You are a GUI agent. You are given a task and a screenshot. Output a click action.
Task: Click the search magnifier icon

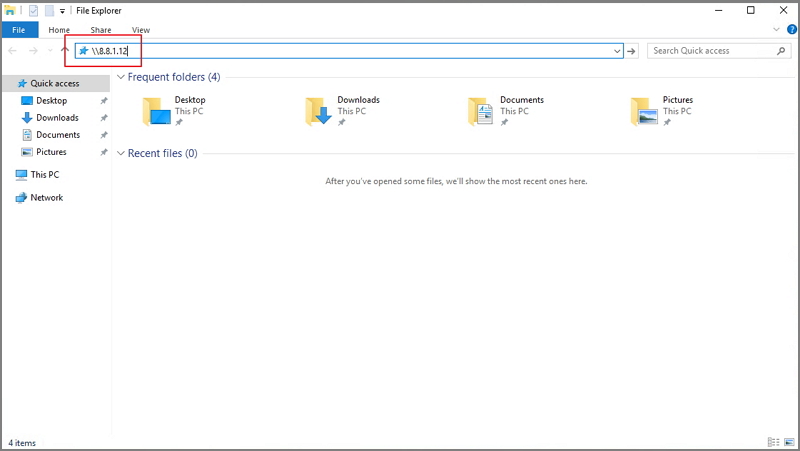781,51
